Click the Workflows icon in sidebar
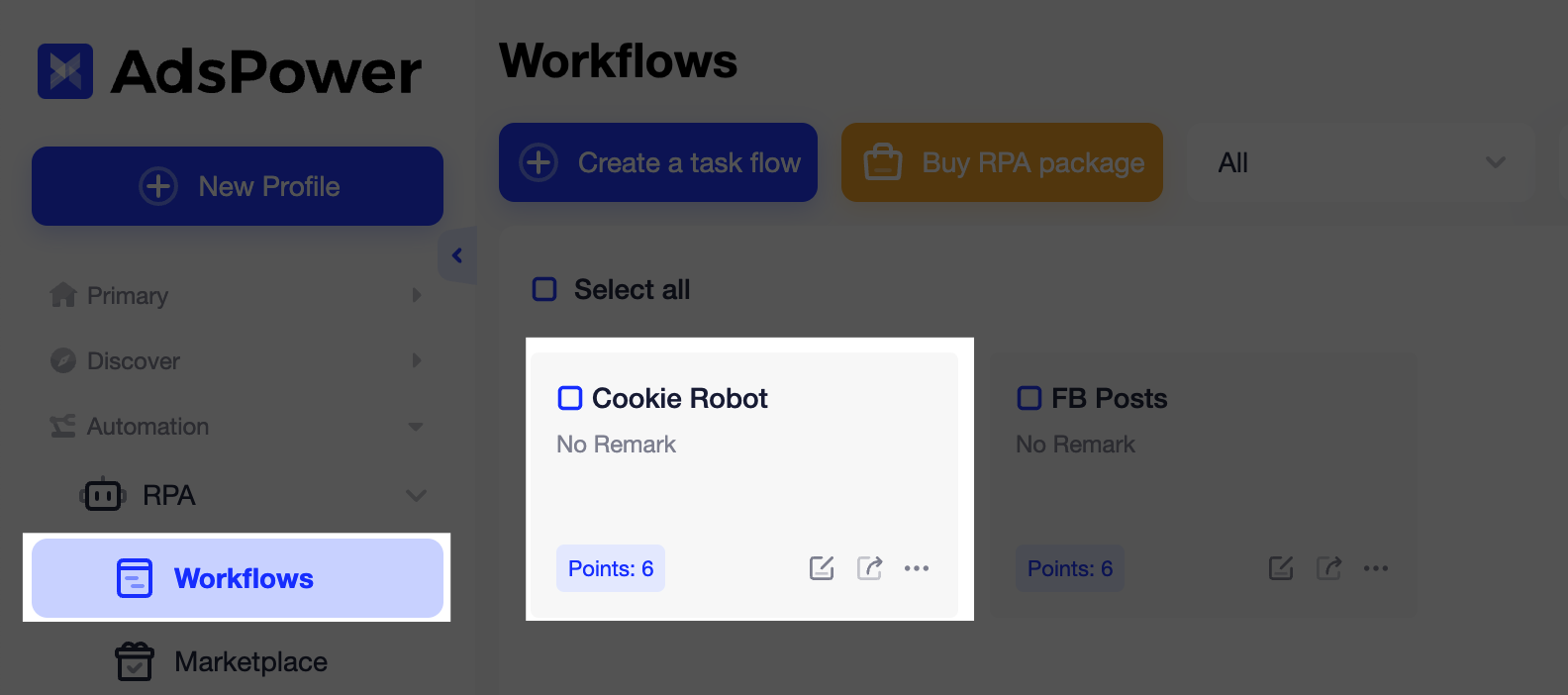 (x=136, y=578)
